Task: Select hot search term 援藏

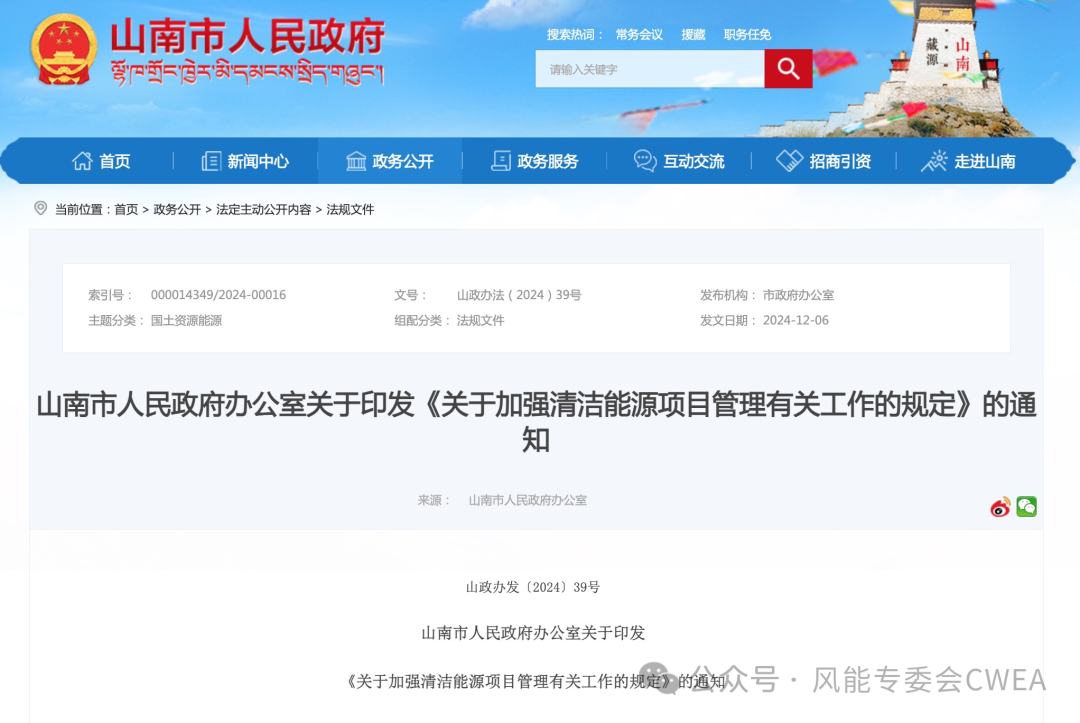Action: (x=693, y=35)
